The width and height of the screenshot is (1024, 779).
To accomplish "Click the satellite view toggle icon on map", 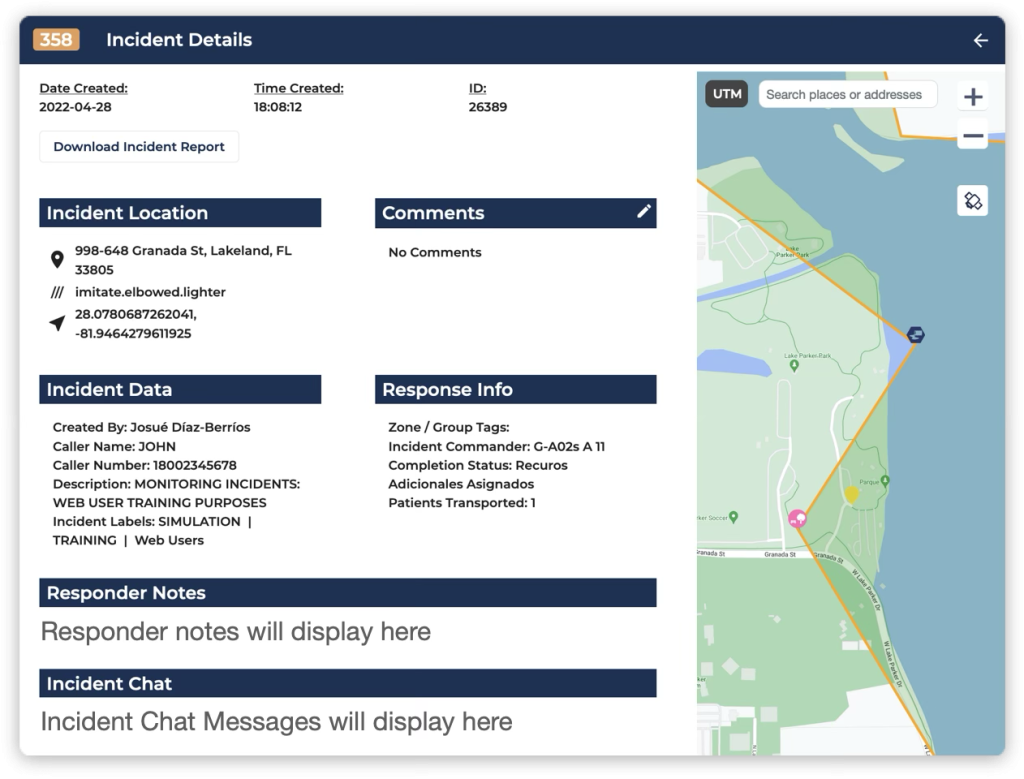I will pos(972,200).
